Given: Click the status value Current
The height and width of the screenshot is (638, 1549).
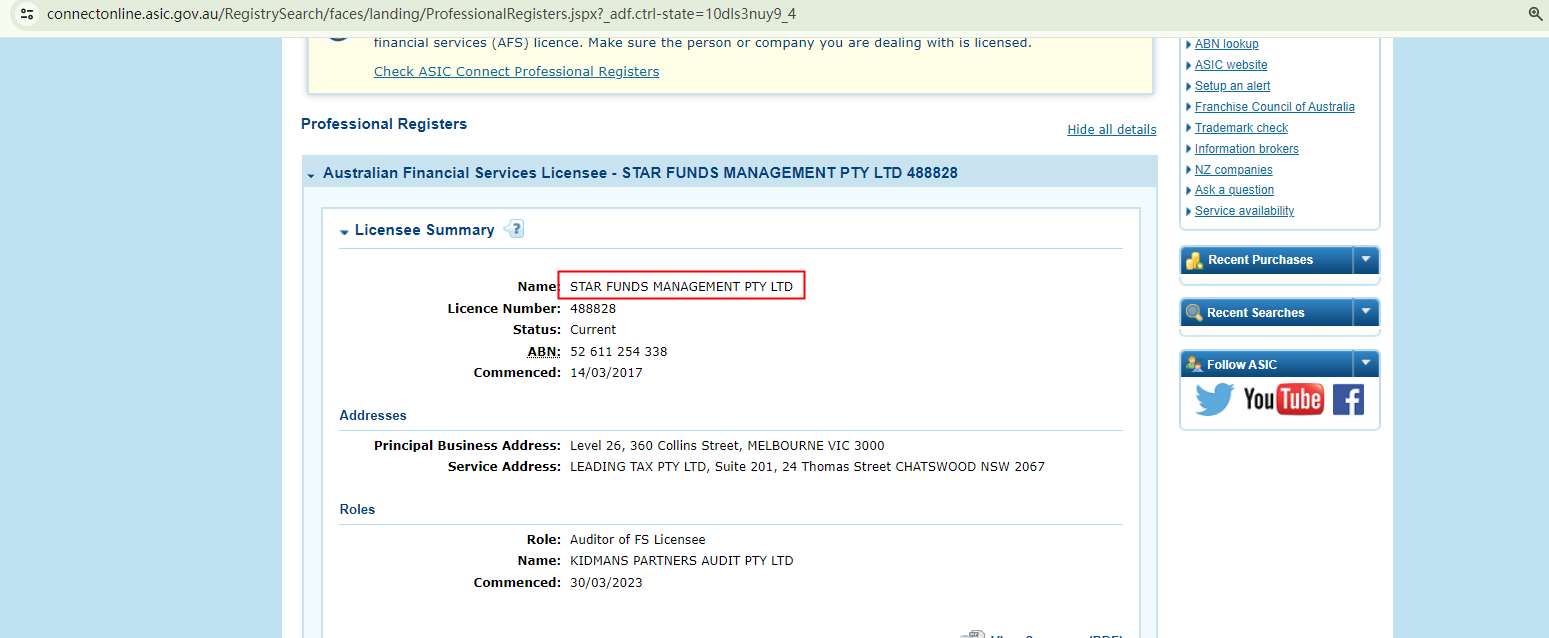Looking at the screenshot, I should point(593,330).
